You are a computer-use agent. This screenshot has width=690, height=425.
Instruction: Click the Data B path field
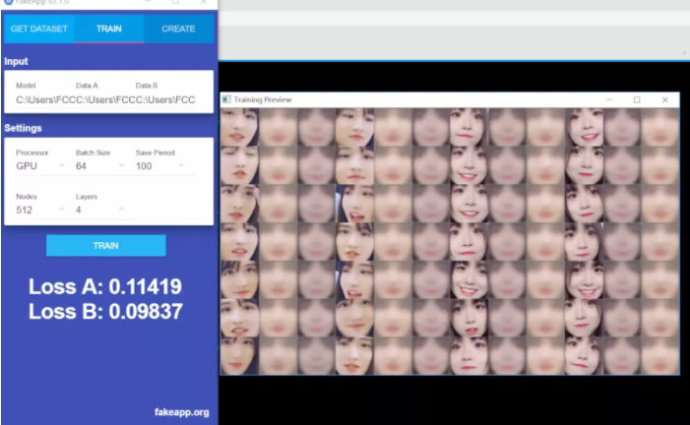coord(165,99)
